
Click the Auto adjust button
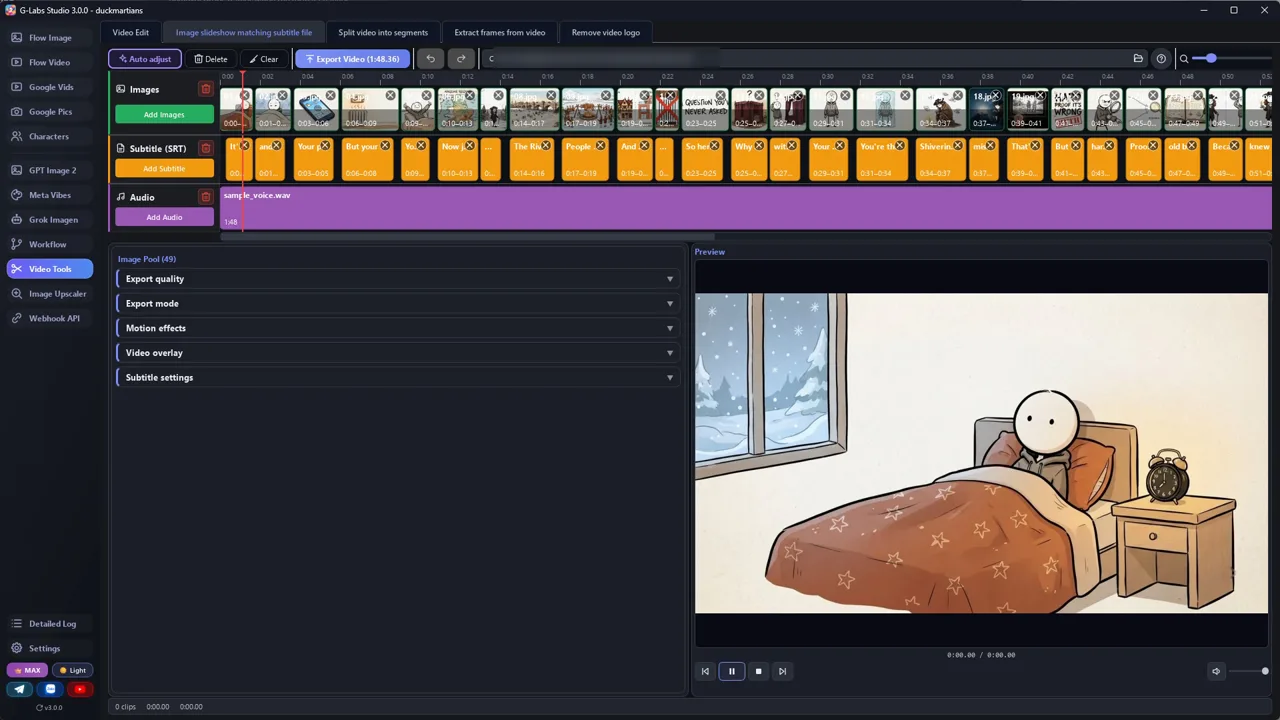tap(145, 59)
